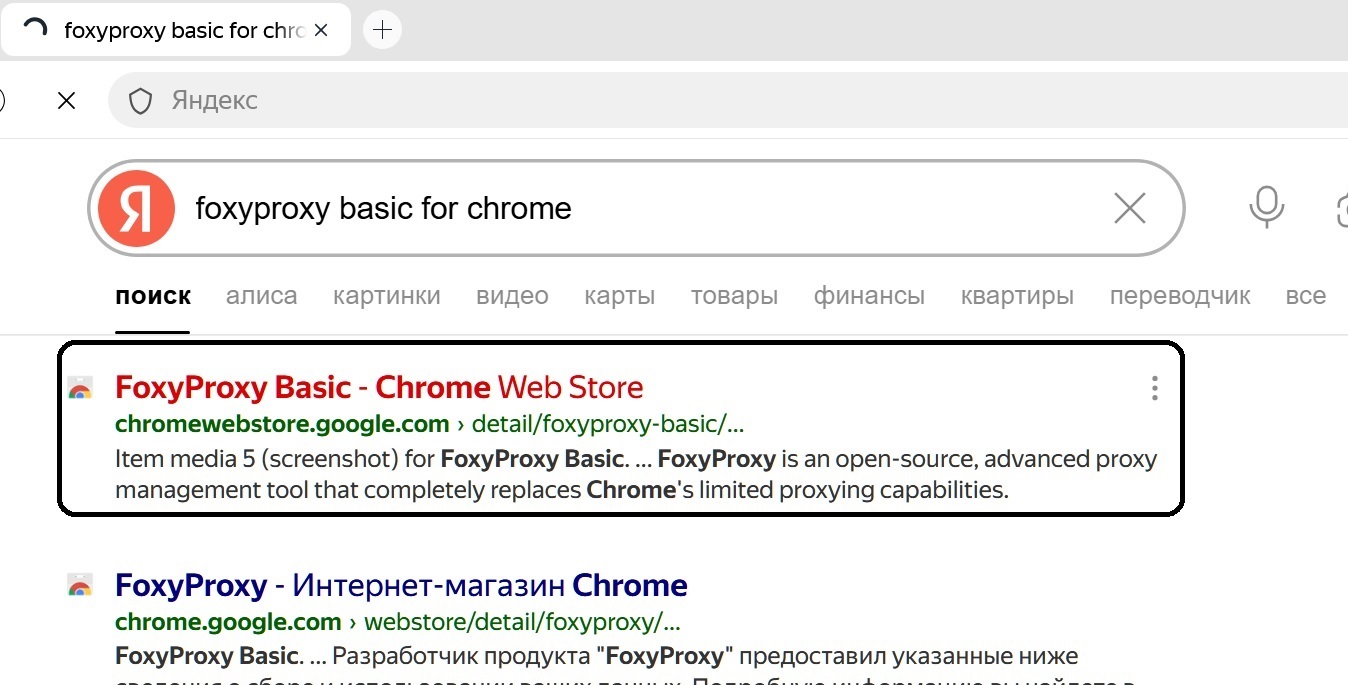Open FoxyProxy Basic - Chrome Web Store result
The height and width of the screenshot is (685, 1348).
tap(379, 387)
